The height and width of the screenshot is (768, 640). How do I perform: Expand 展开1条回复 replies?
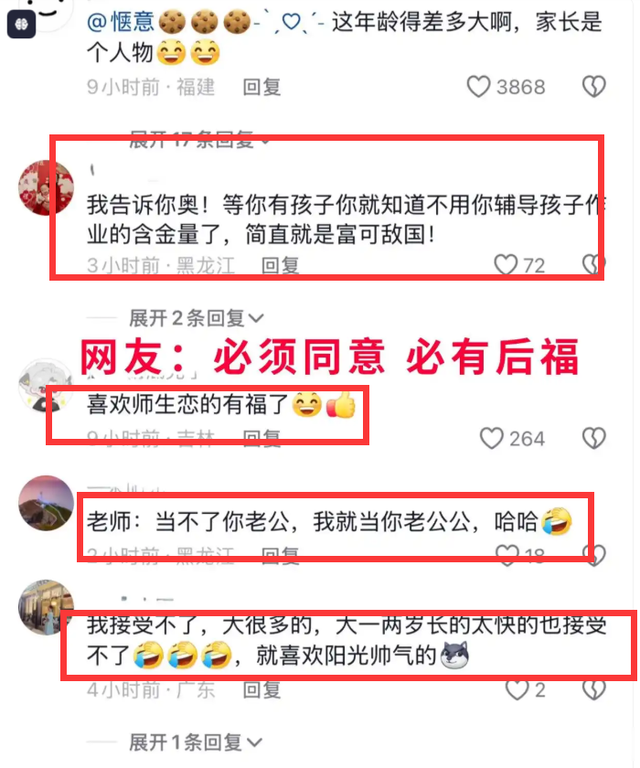tap(195, 743)
